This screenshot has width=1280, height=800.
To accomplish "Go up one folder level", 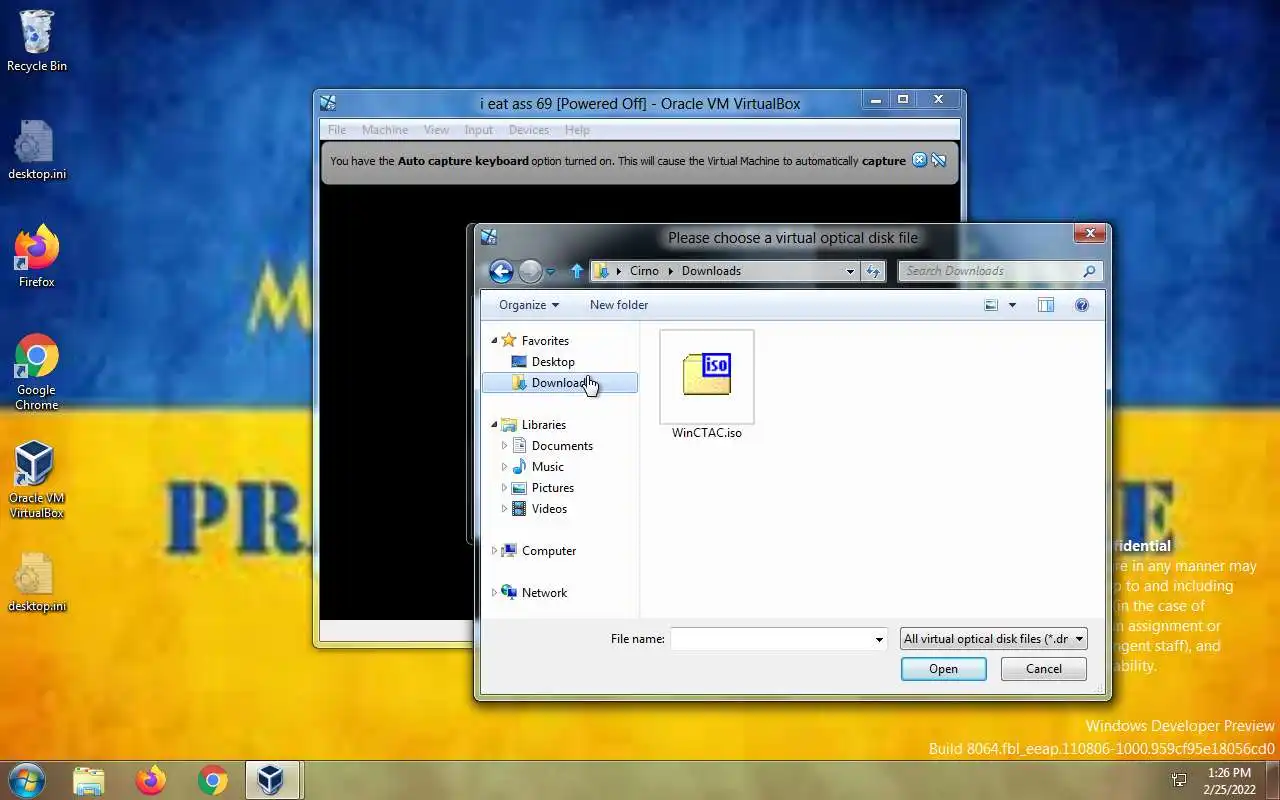I will [577, 271].
